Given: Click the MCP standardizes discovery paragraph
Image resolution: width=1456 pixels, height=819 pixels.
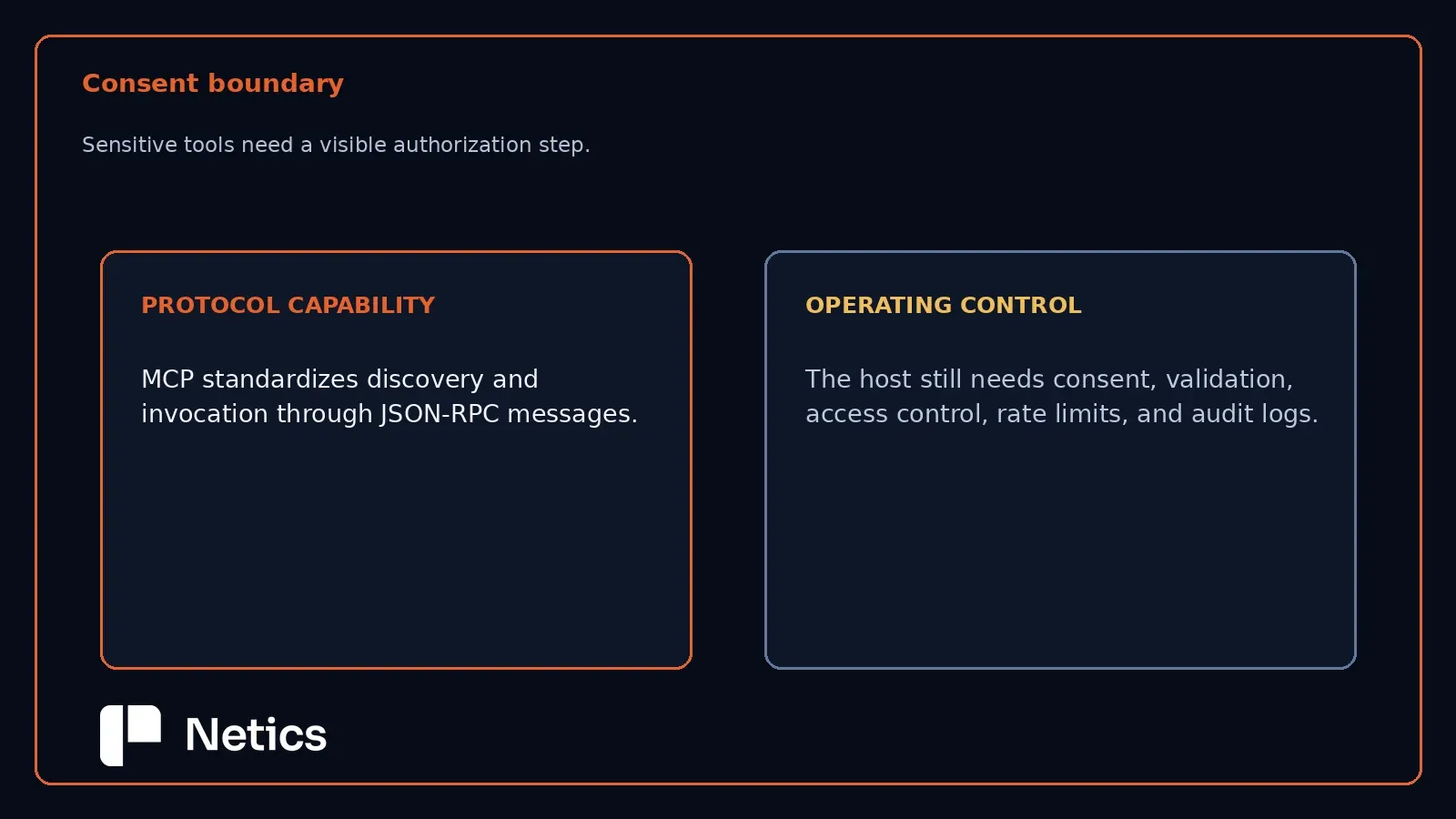Looking at the screenshot, I should coord(389,396).
